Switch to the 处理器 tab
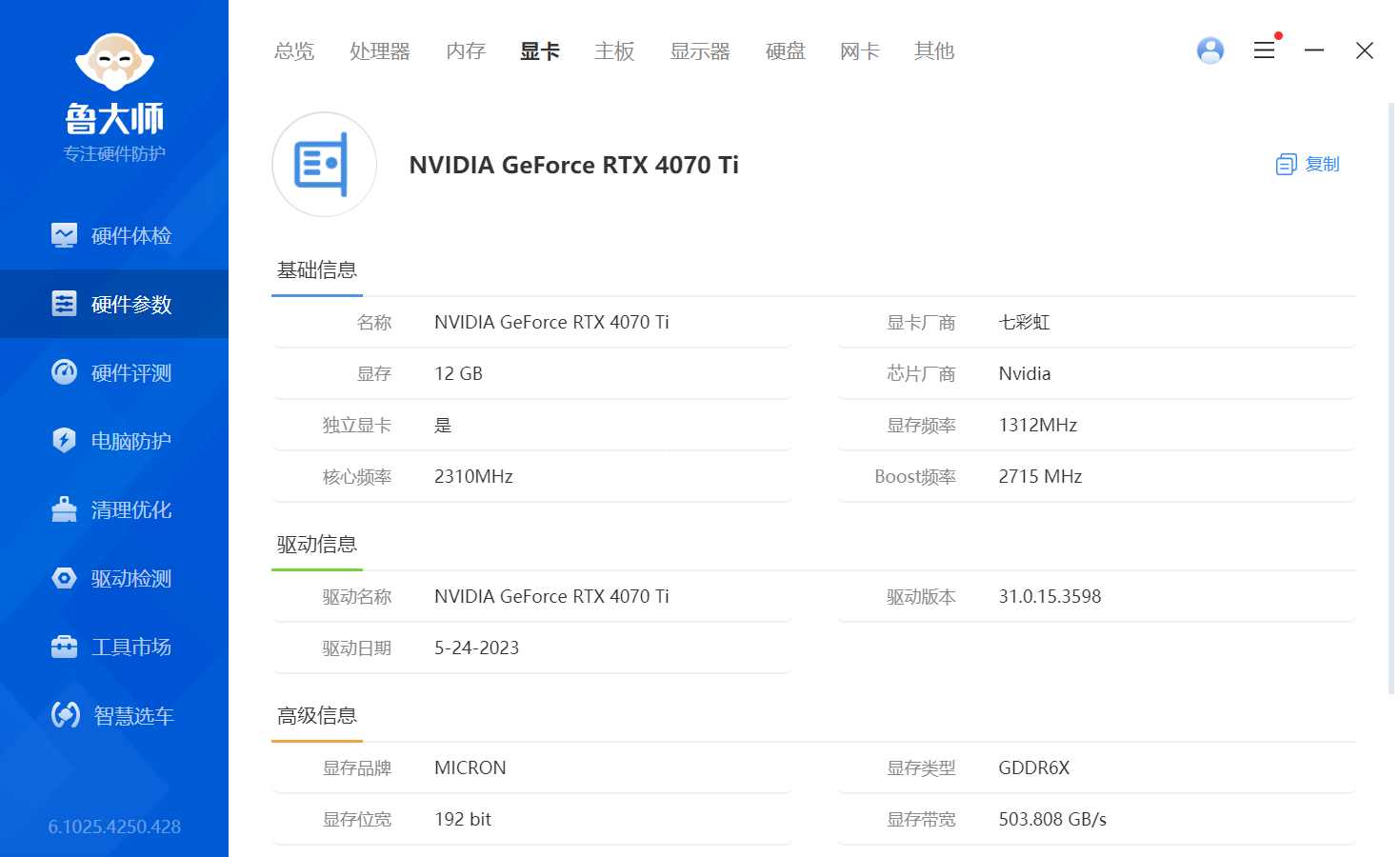Screen dimensions: 1400x857 (380, 51)
